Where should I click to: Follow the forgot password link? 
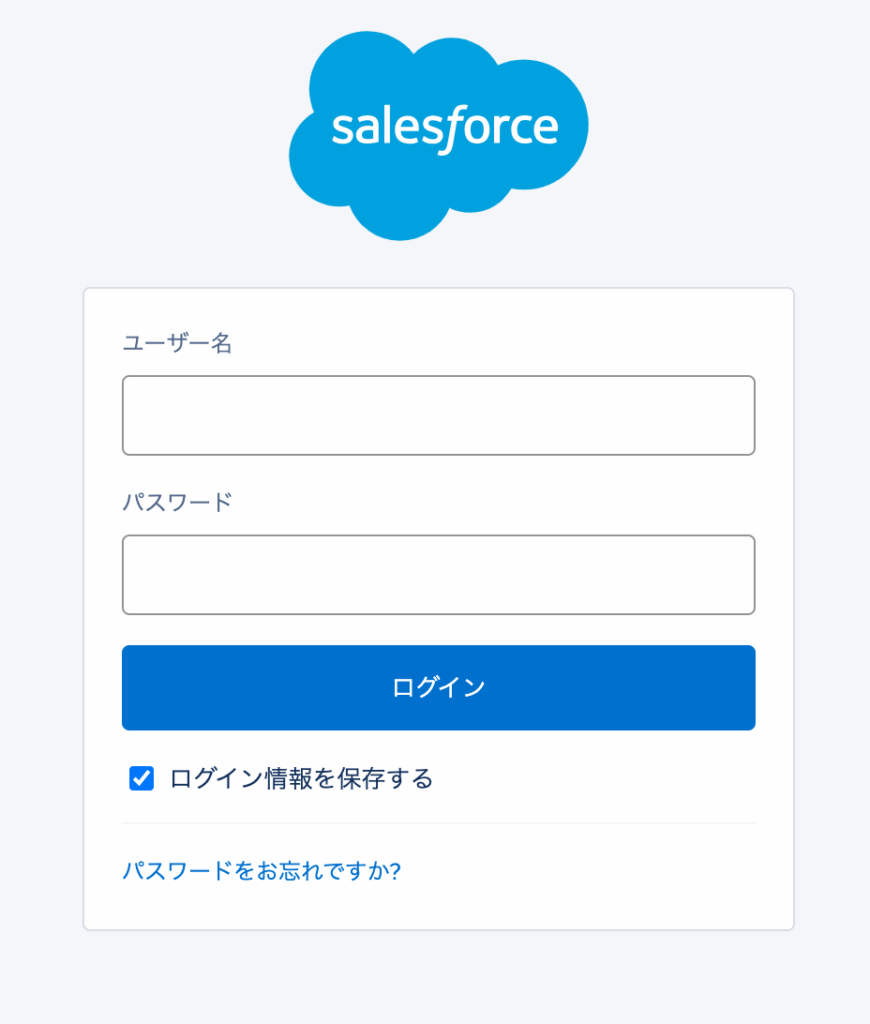click(261, 871)
